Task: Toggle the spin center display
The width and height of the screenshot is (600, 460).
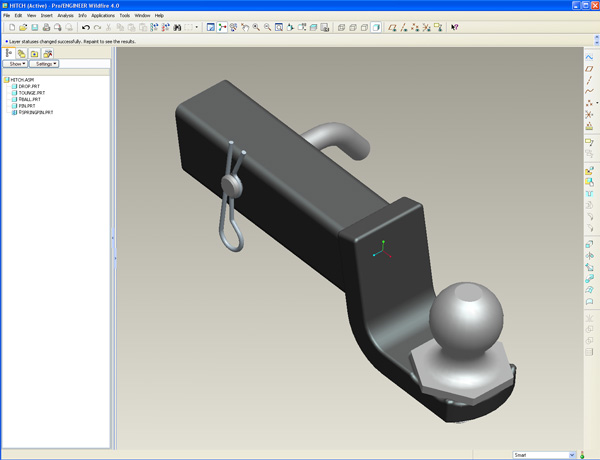Action: [x=223, y=27]
